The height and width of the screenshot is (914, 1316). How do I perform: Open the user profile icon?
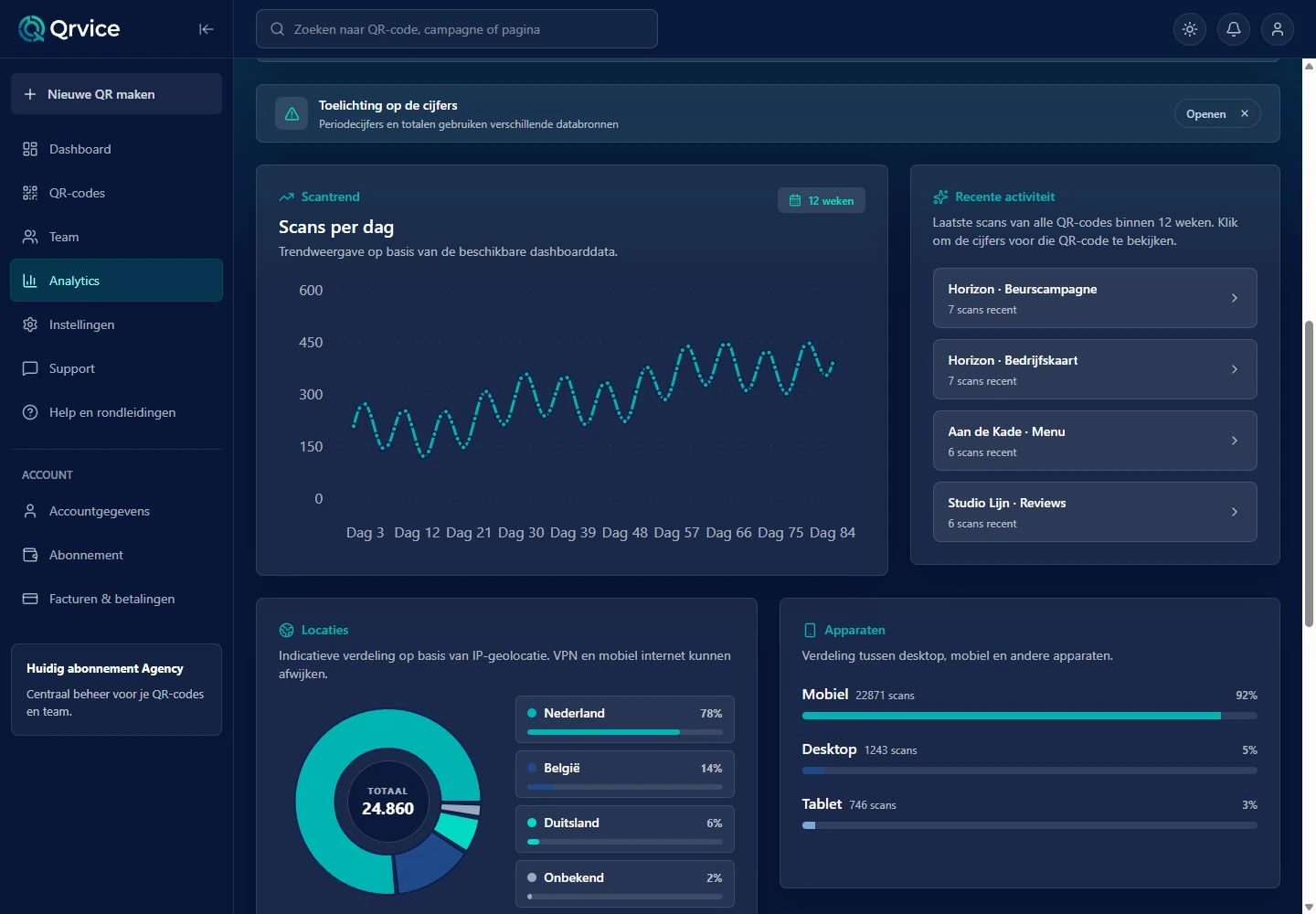[1278, 29]
